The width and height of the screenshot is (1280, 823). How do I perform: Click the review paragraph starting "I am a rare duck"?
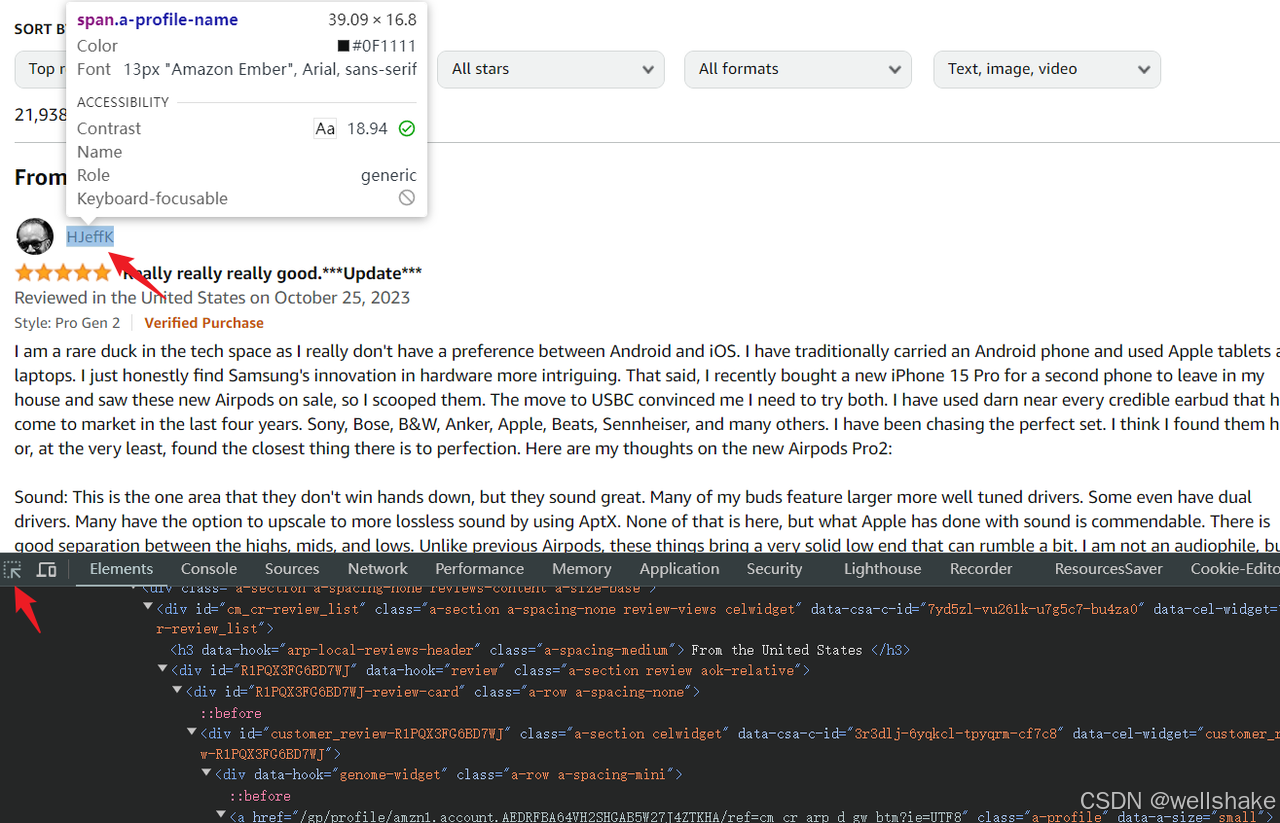pyautogui.click(x=647, y=400)
